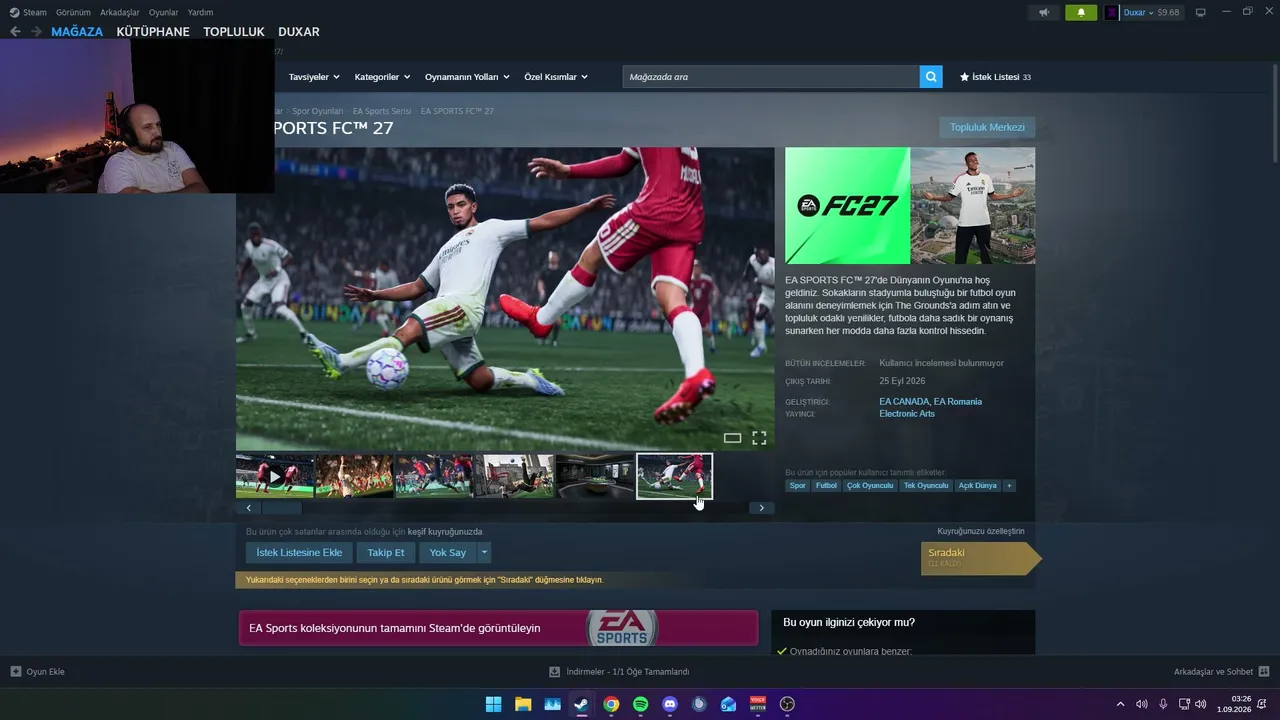Switch to the TOPLULUK tab
The width and height of the screenshot is (1280, 720).
[234, 32]
